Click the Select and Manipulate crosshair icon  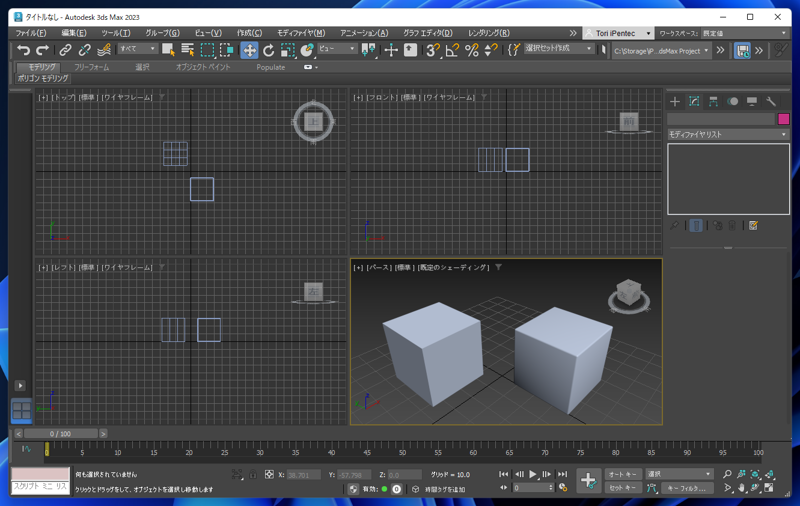point(391,50)
